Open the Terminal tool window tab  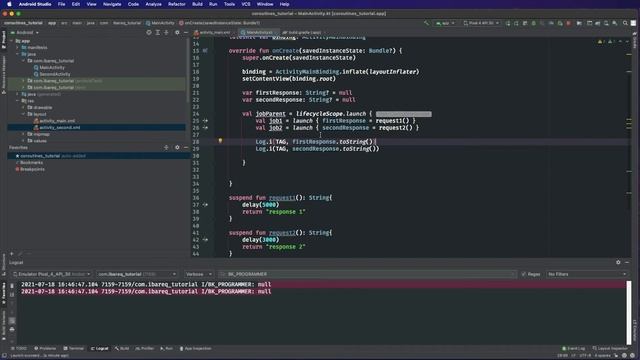[x=74, y=349]
